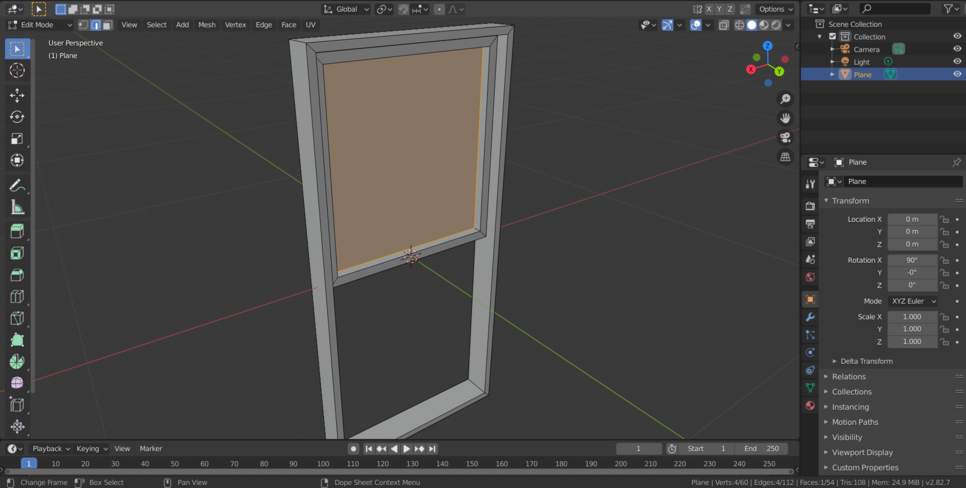
Task: Open the Edit Mode dropdown
Action: pos(40,25)
